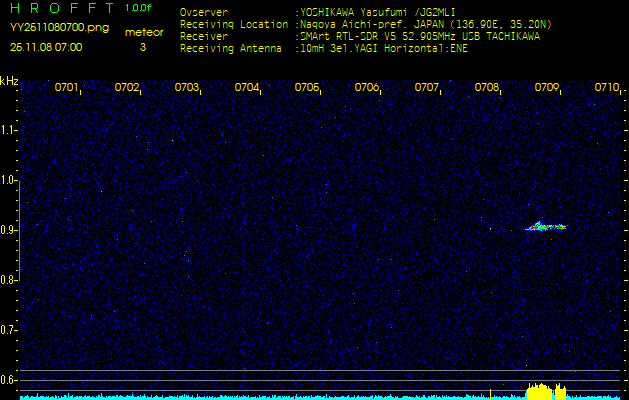Image resolution: width=629 pixels, height=400 pixels.
Task: Click the Receiving Antenna field label
Action: (x=231, y=49)
